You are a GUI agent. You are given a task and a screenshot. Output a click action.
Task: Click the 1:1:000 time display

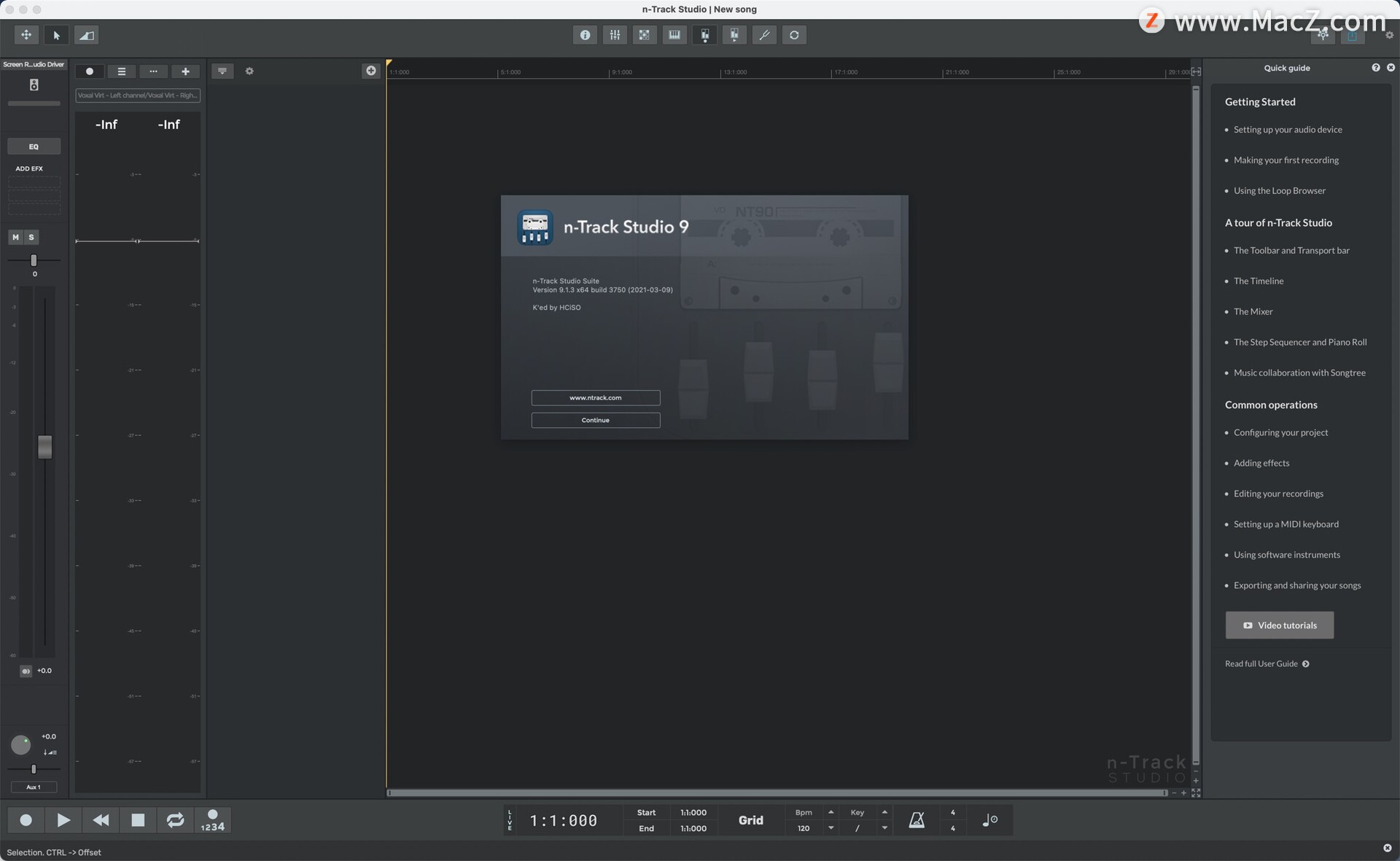564,821
